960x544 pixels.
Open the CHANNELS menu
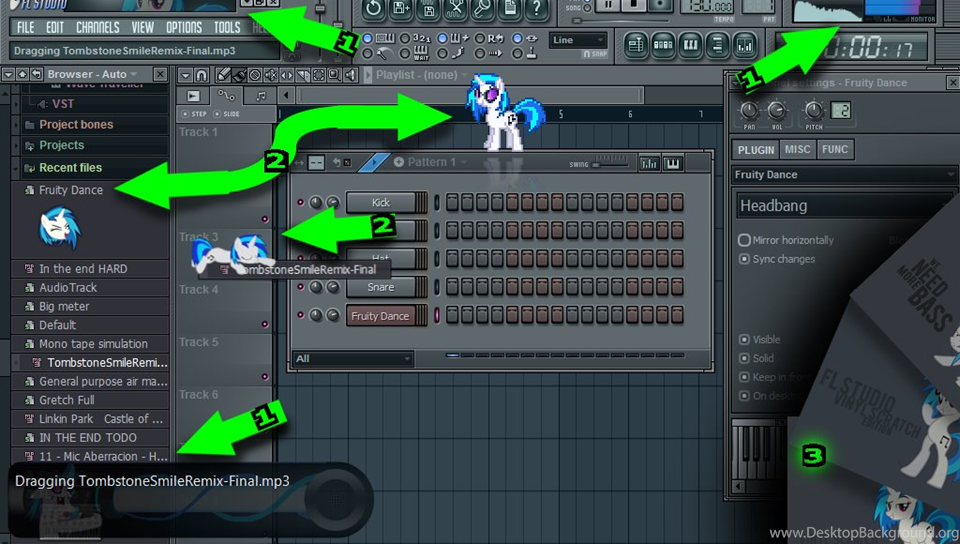pos(97,28)
